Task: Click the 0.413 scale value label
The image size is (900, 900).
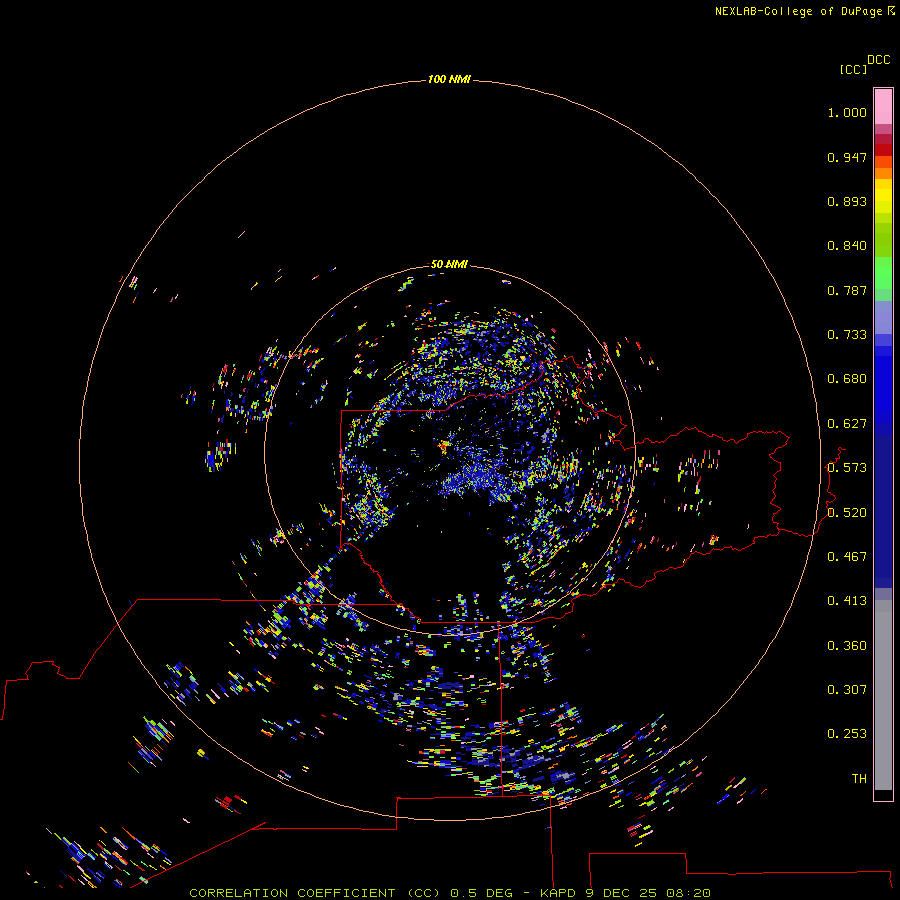Action: (x=847, y=601)
